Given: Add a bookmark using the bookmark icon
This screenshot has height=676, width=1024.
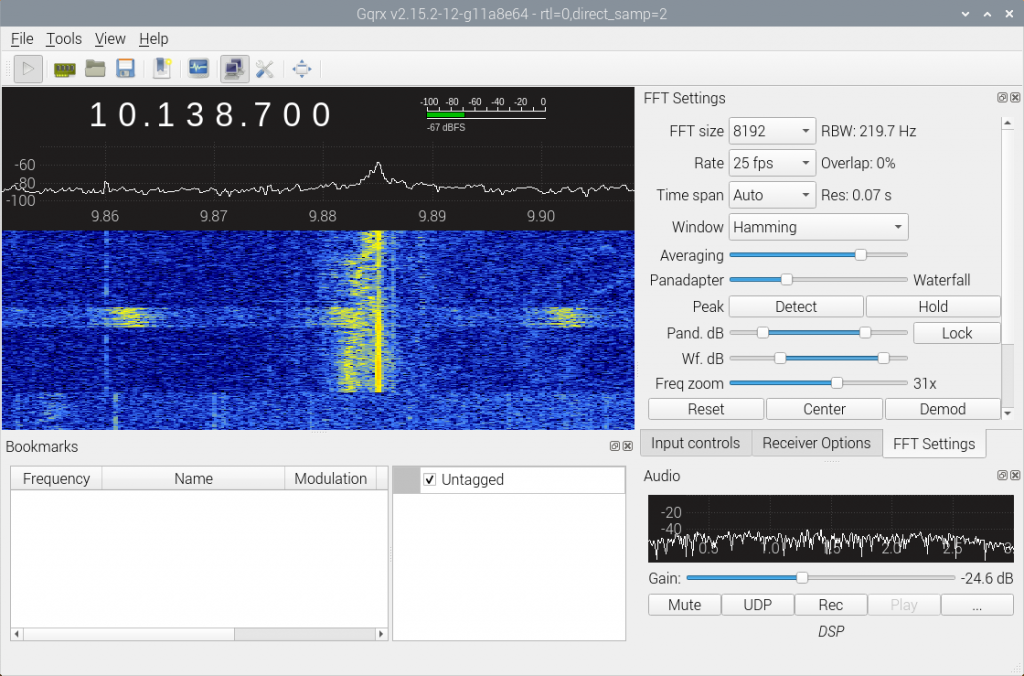Looking at the screenshot, I should click(x=162, y=68).
